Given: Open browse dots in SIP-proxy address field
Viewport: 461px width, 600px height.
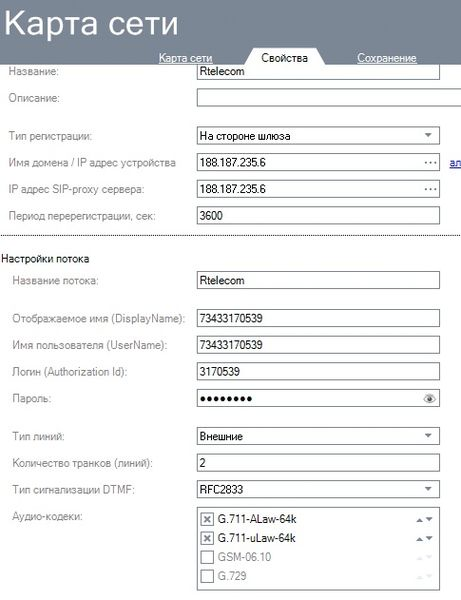Looking at the screenshot, I should click(x=430, y=189).
